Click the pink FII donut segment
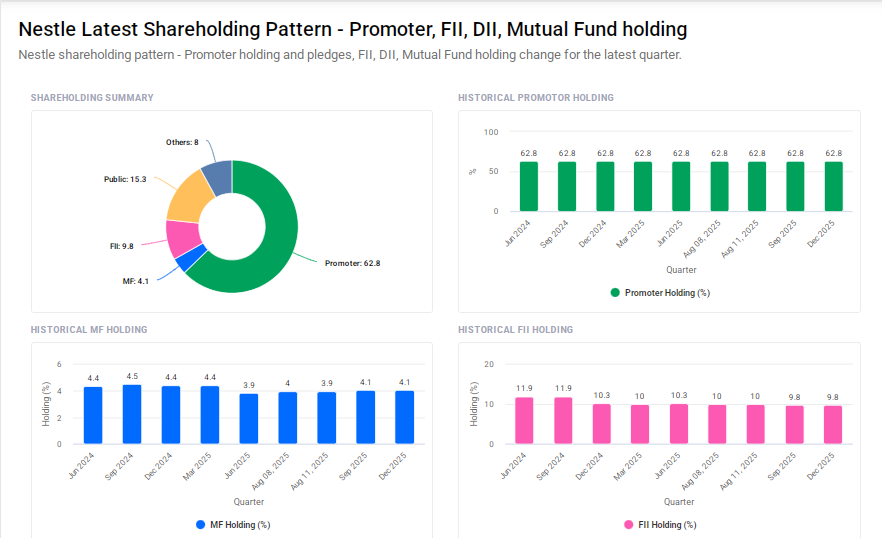This screenshot has height=538, width=882. pyautogui.click(x=181, y=238)
